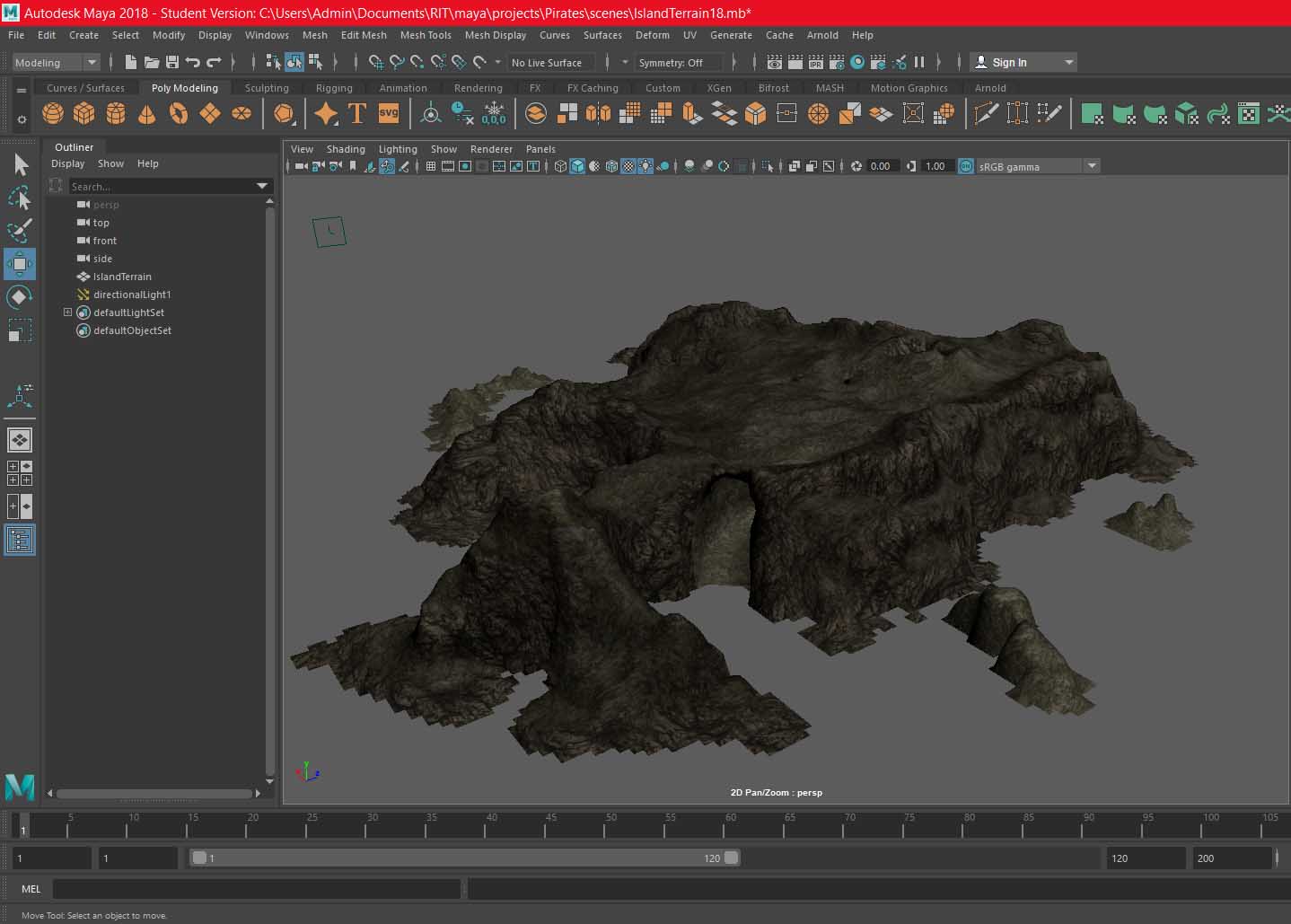Activate the Move tool in toolbox
Viewport: 1291px width, 924px height.
tap(20, 264)
